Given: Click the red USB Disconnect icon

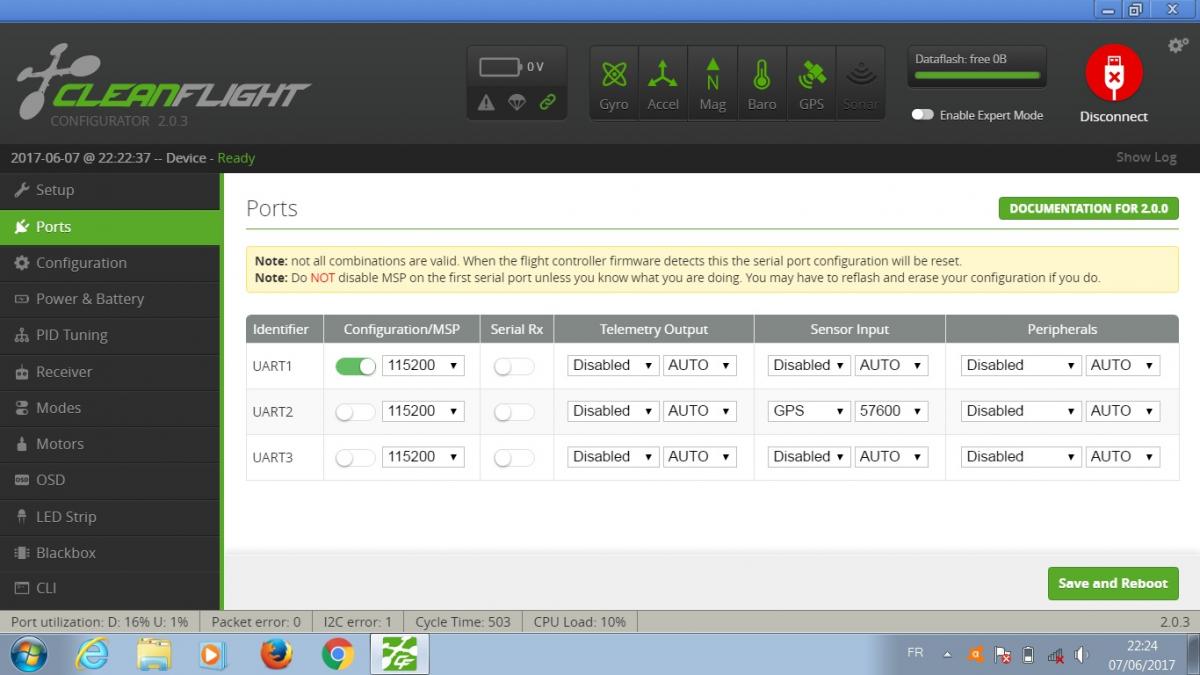Looking at the screenshot, I should [x=1113, y=74].
